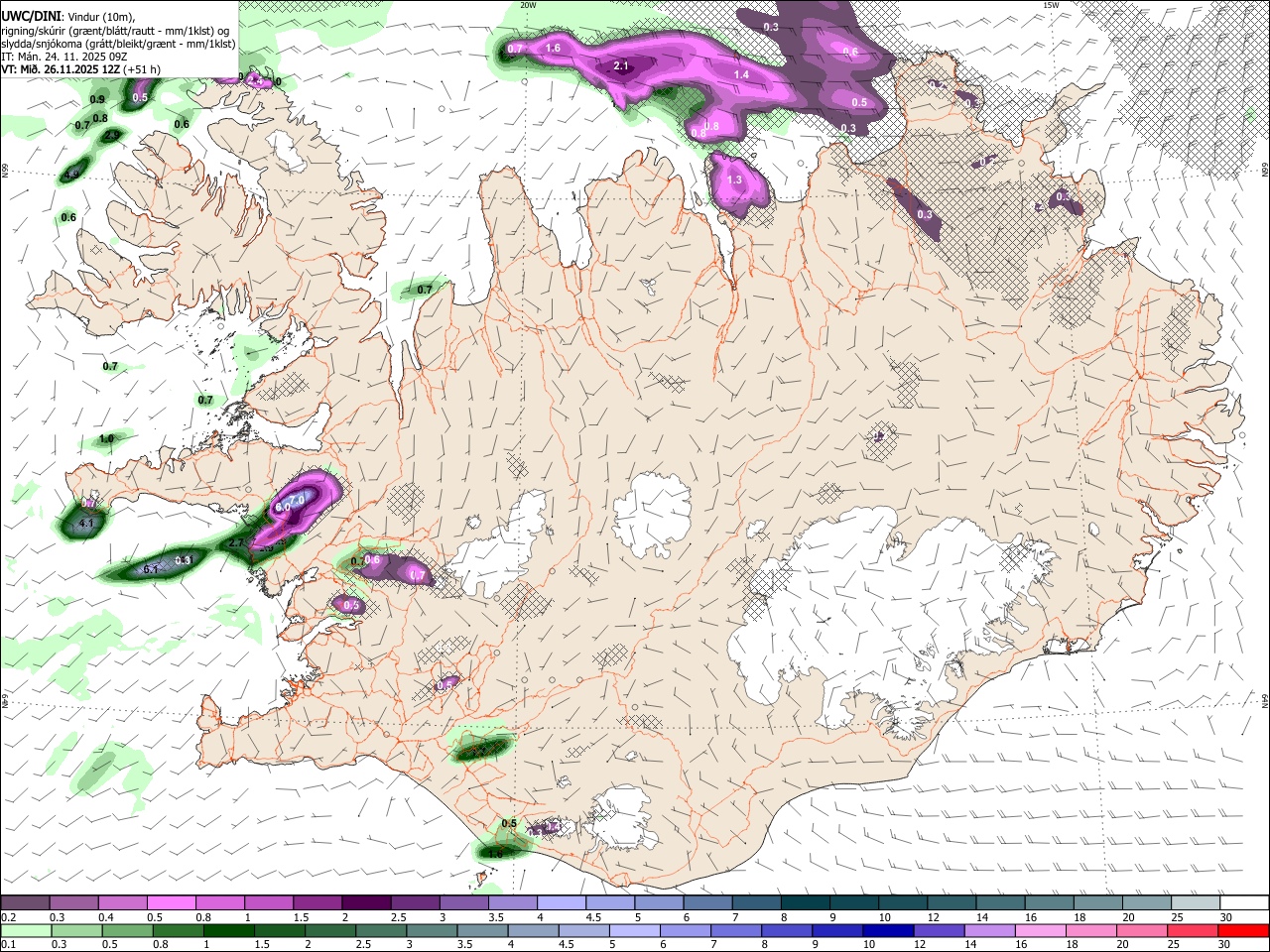Click the 20W longitude label
This screenshot has width=1270, height=952.
tap(528, 5)
